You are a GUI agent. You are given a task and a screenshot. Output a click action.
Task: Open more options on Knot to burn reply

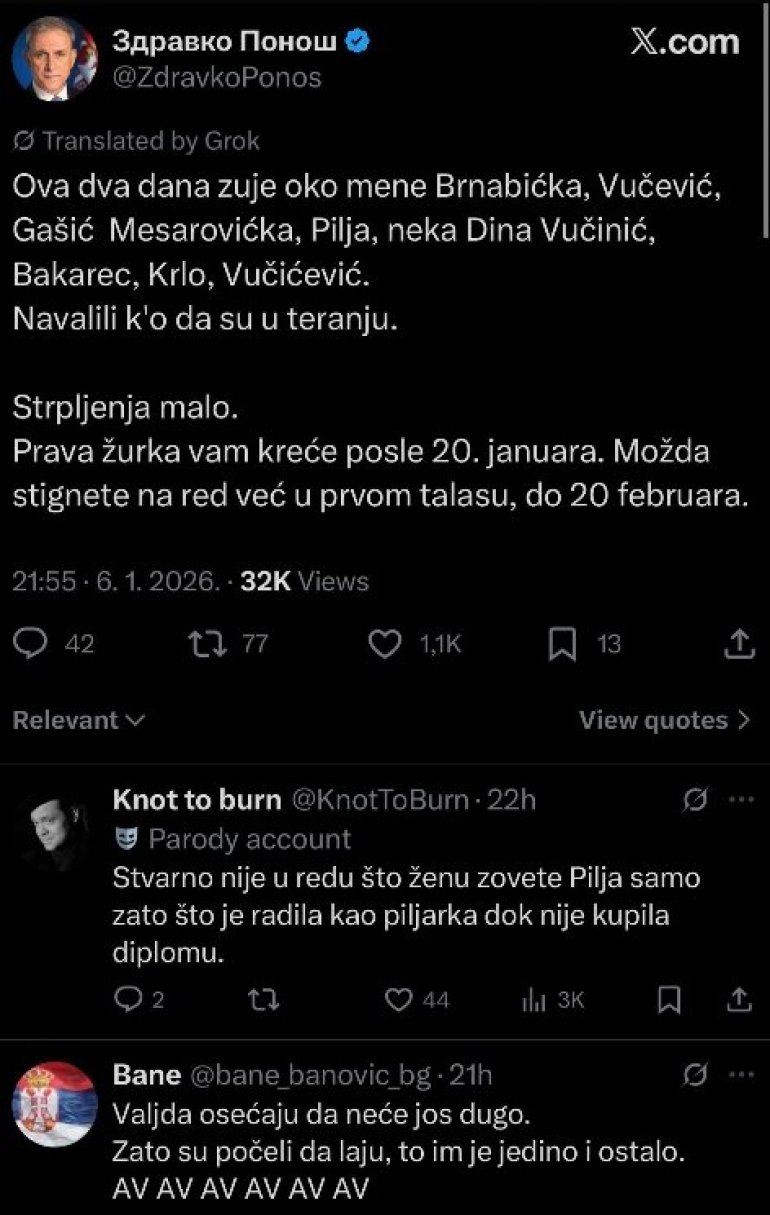[740, 799]
